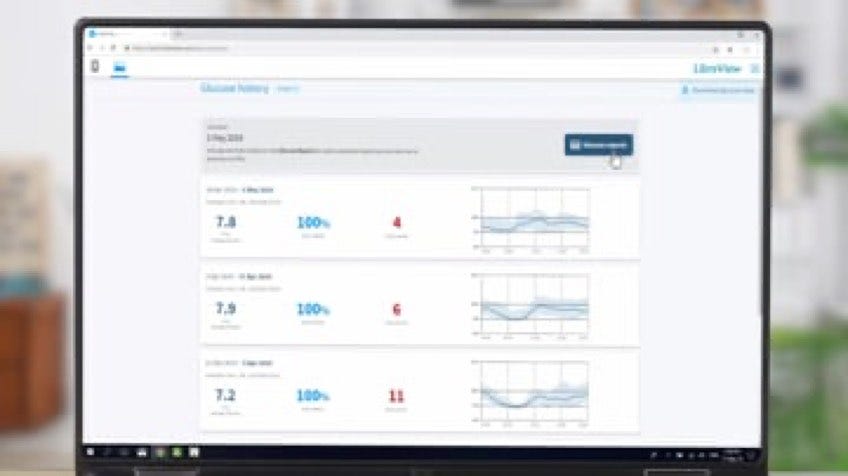Click the light blue button under the LibreView logo
The height and width of the screenshot is (476, 848).
coord(719,90)
